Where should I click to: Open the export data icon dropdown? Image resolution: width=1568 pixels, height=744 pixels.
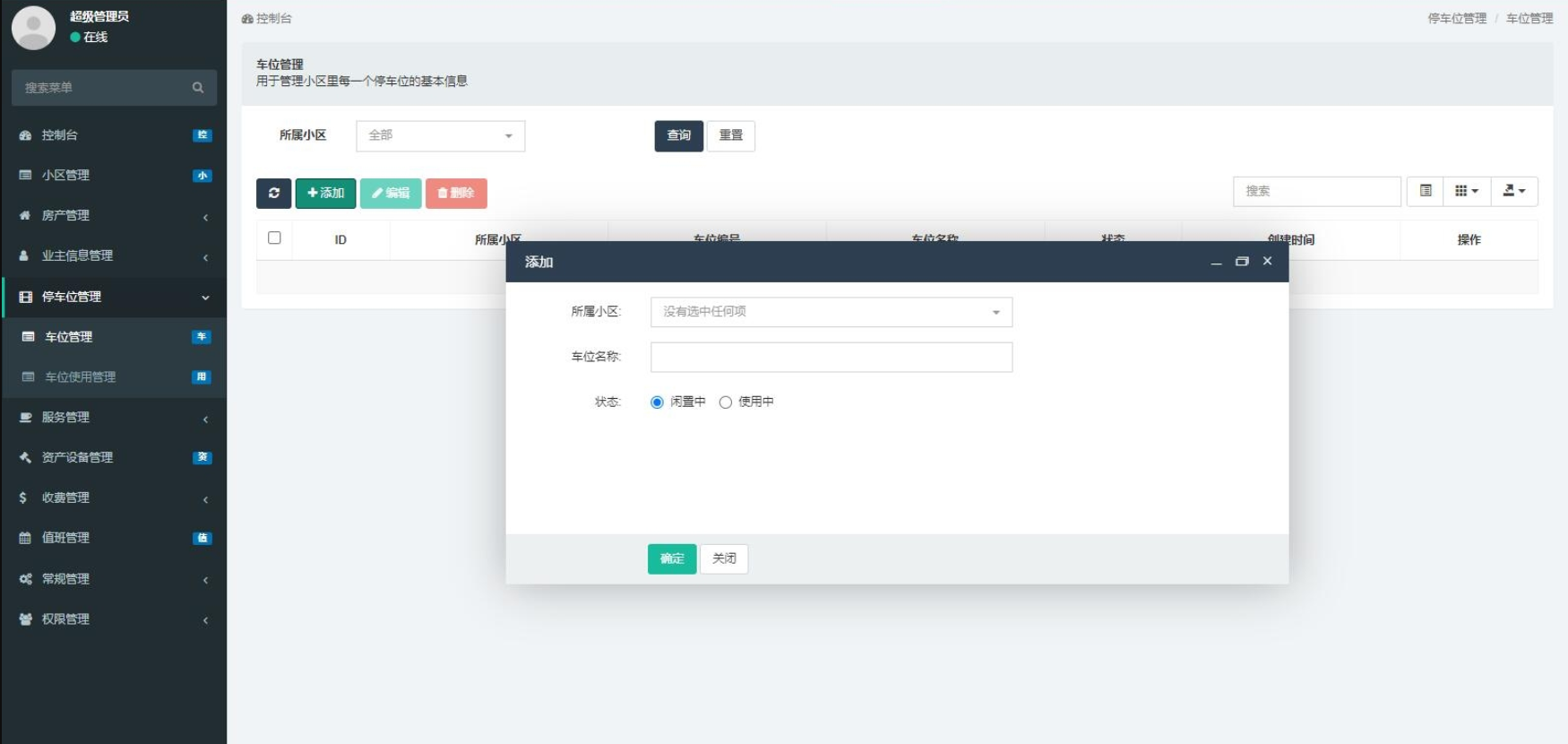[x=1513, y=191]
